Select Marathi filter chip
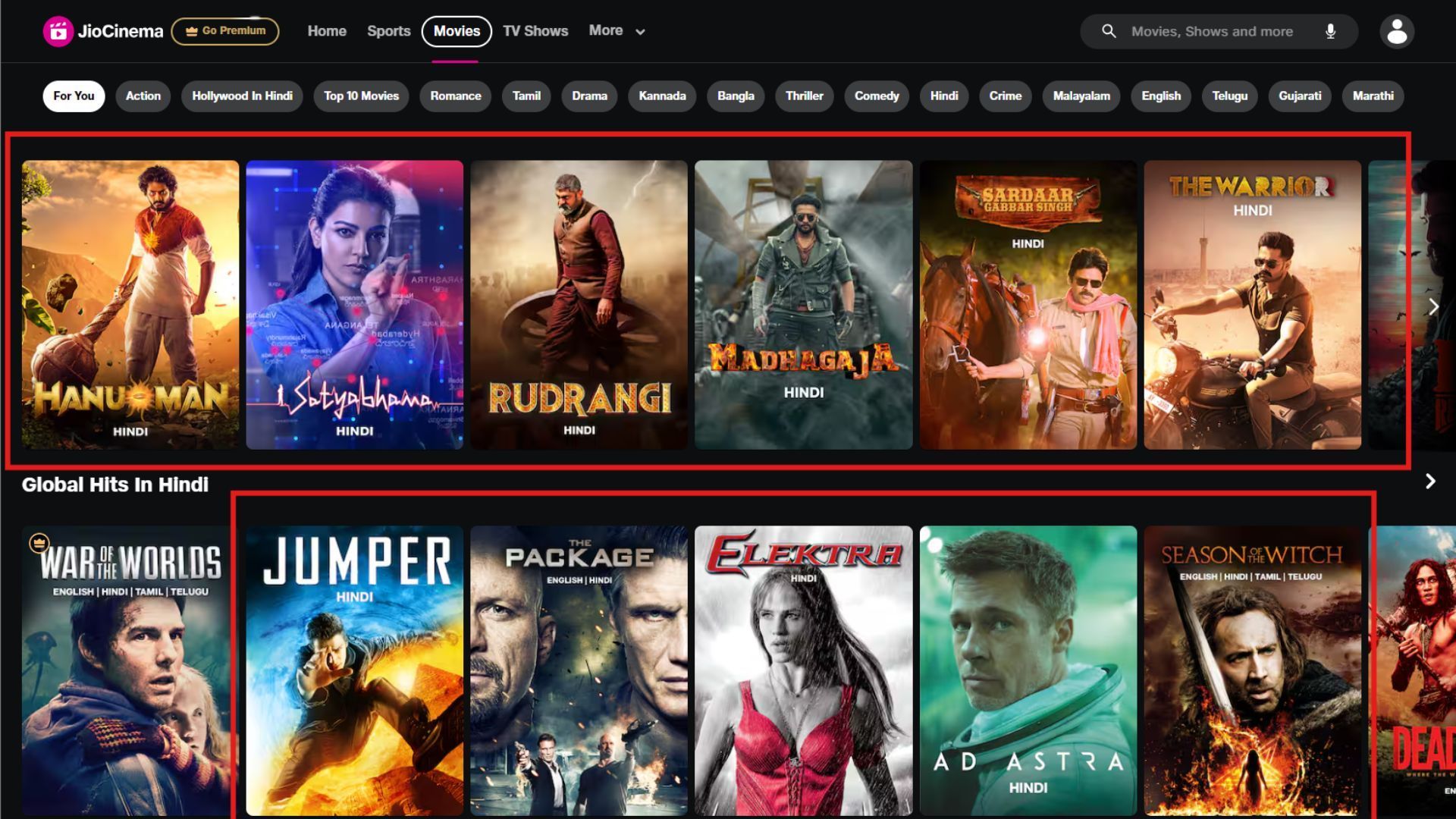The height and width of the screenshot is (819, 1456). 1373,96
